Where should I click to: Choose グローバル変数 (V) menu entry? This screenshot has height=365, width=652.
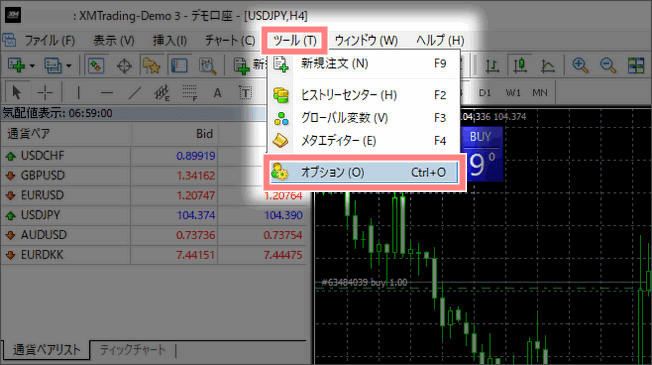pos(363,118)
